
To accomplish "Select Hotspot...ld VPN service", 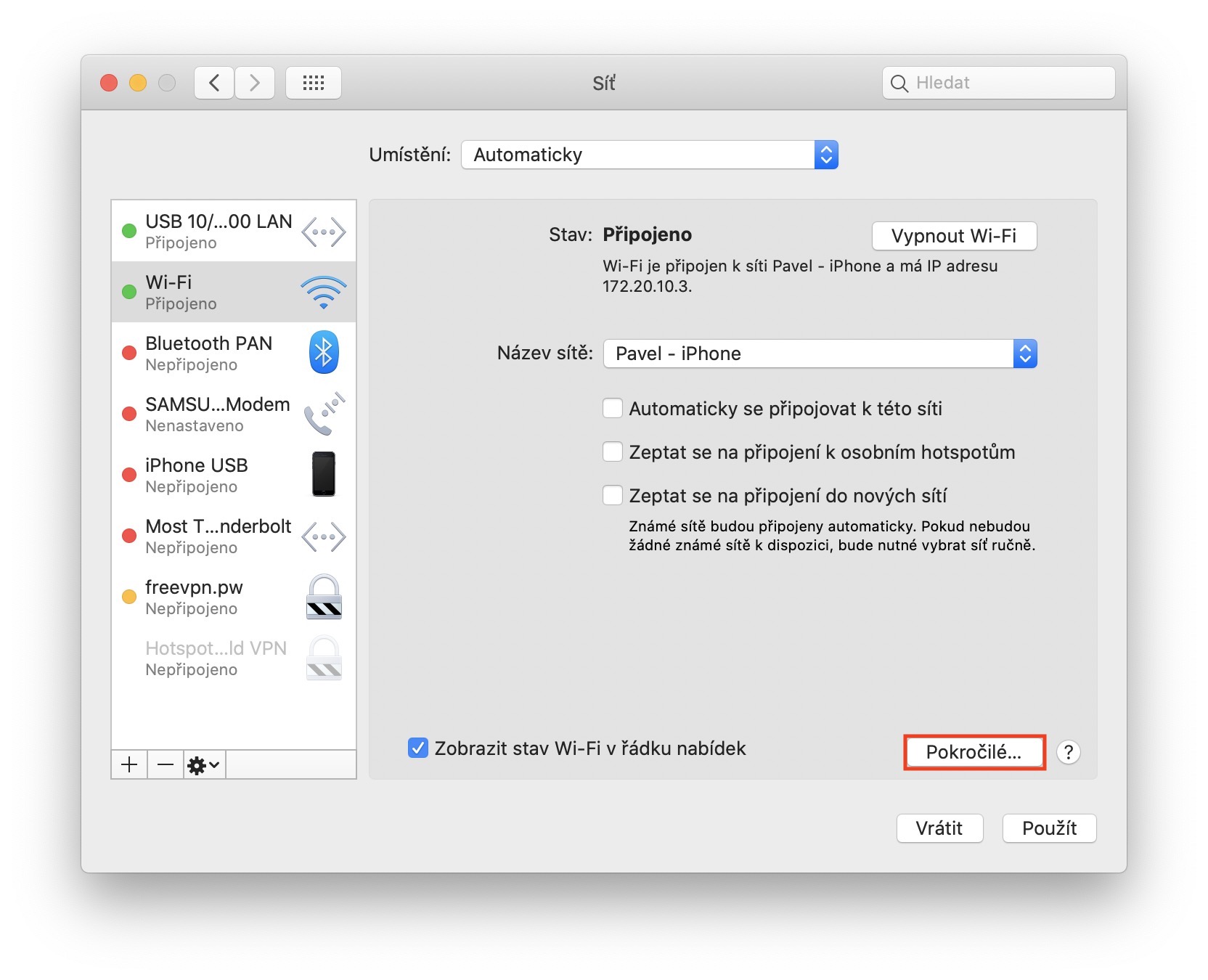I will pos(234,658).
